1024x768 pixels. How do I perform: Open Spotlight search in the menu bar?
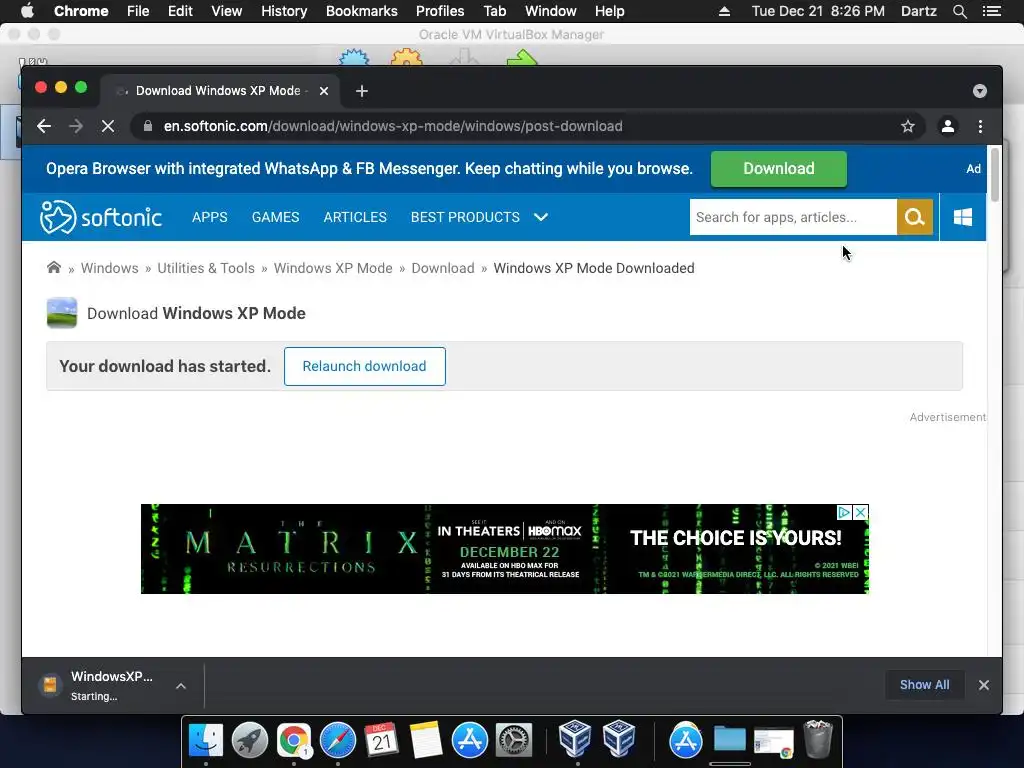pyautogui.click(x=959, y=11)
